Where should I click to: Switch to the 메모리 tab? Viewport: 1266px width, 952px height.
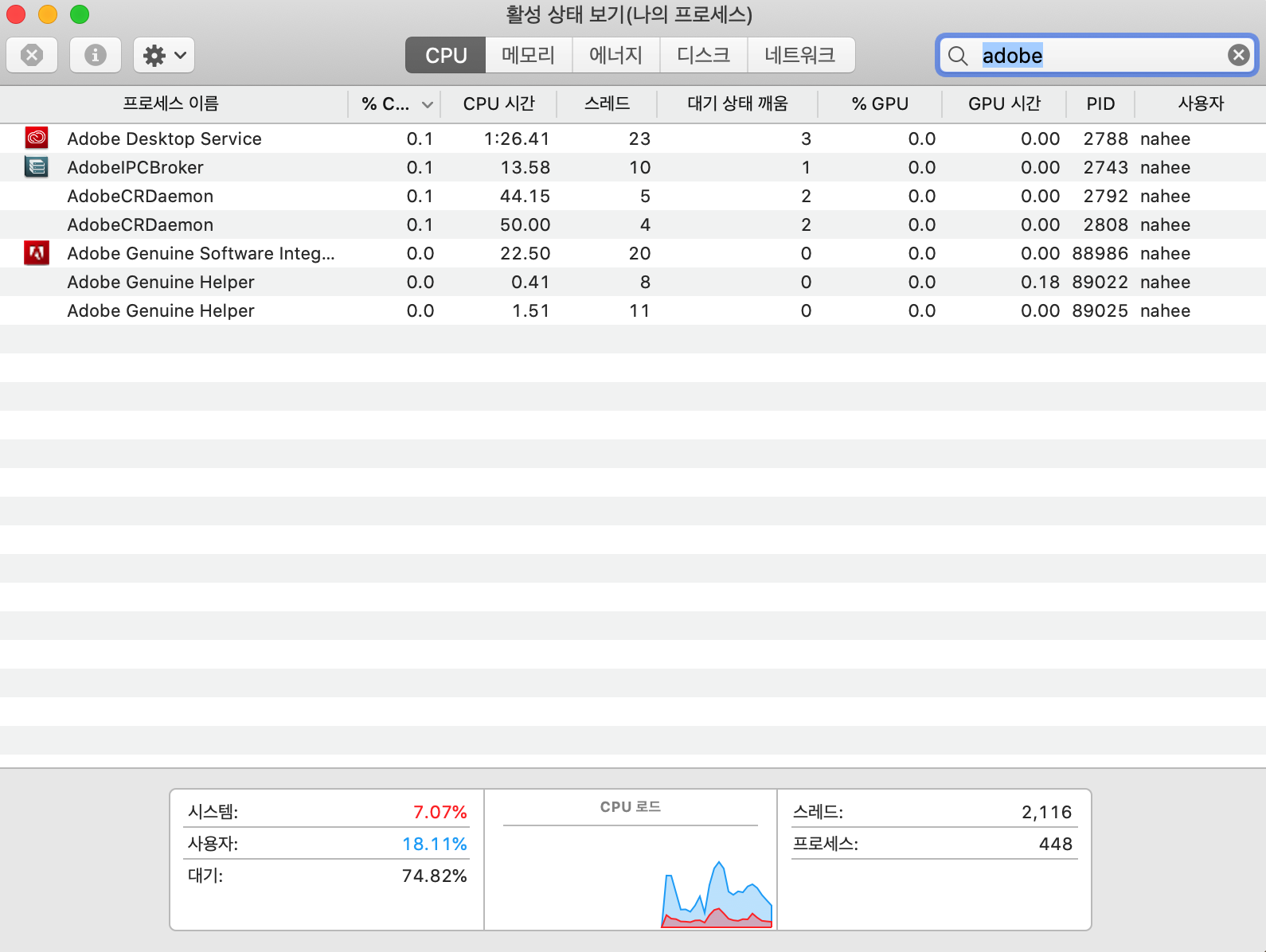(529, 55)
